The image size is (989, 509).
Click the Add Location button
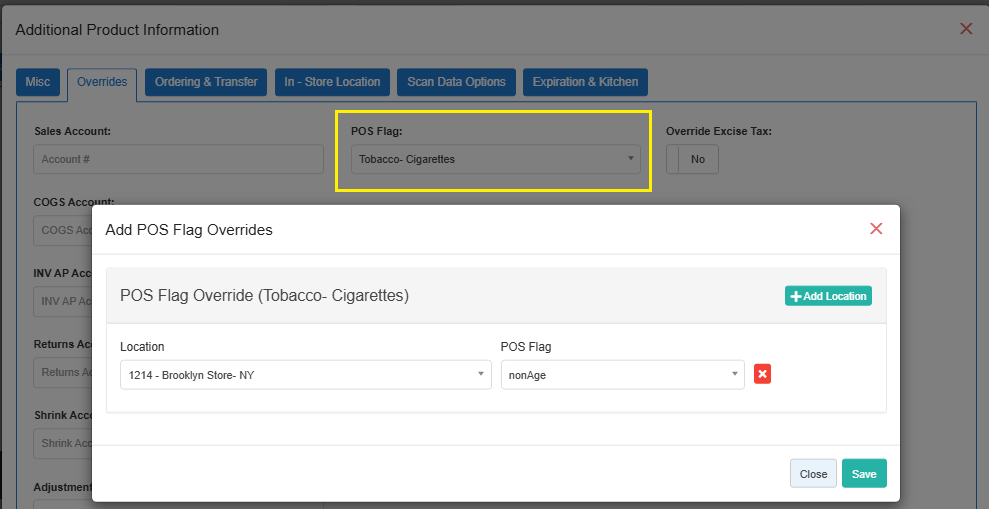[828, 296]
